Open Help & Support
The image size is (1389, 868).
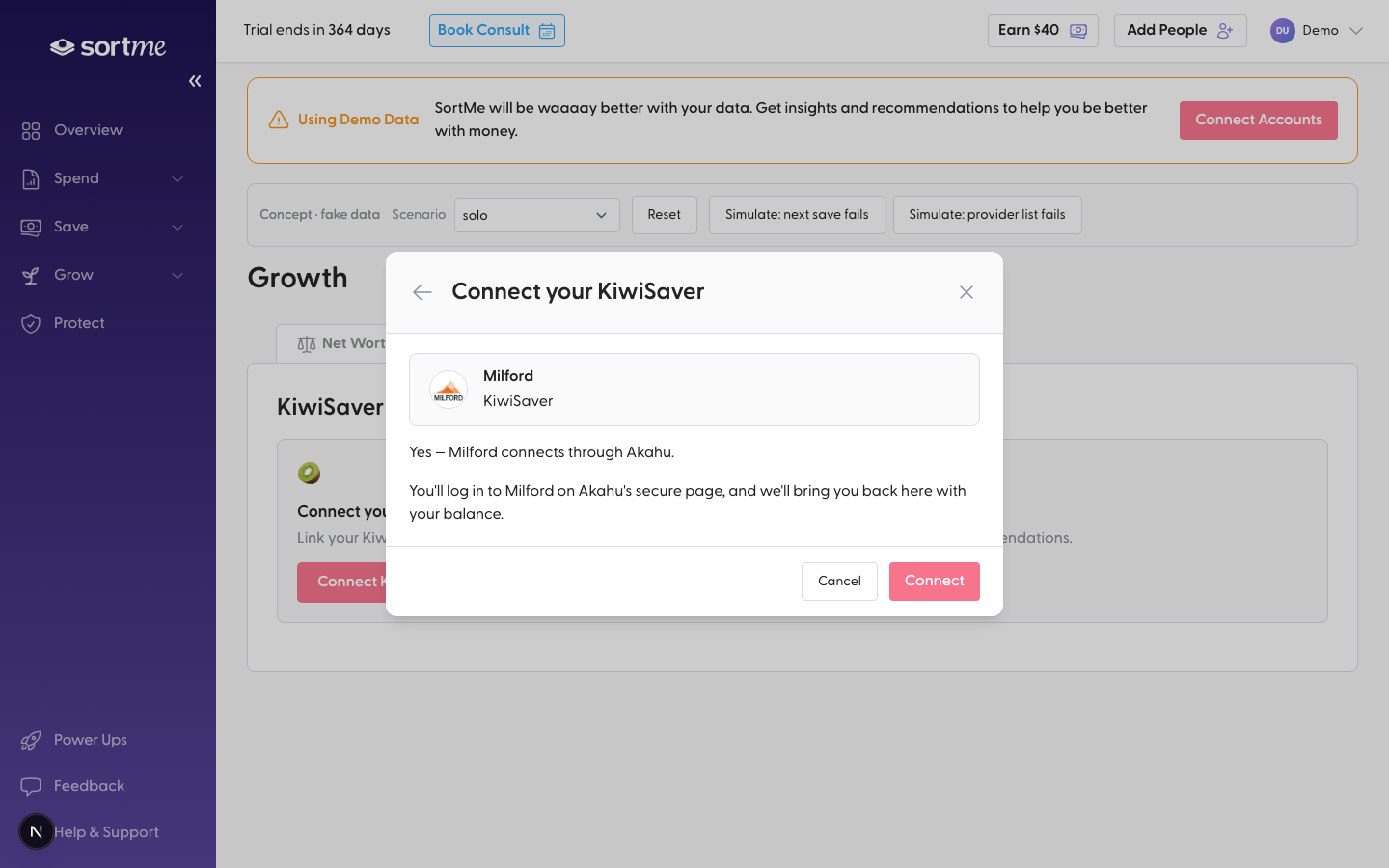(x=106, y=832)
